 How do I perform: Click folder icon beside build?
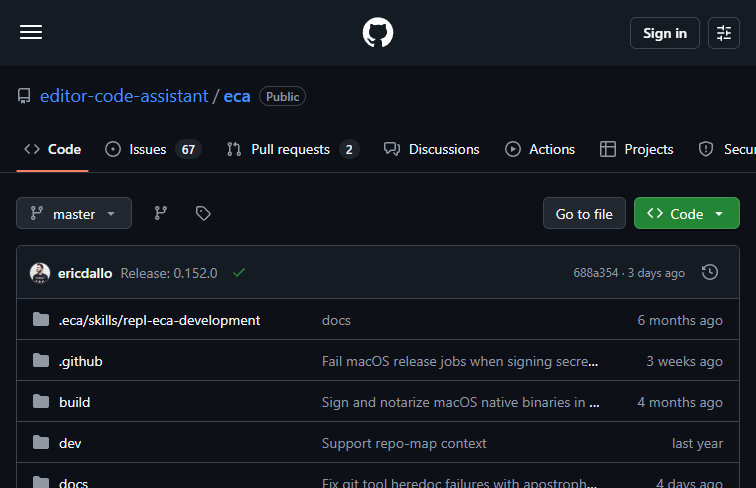point(41,401)
